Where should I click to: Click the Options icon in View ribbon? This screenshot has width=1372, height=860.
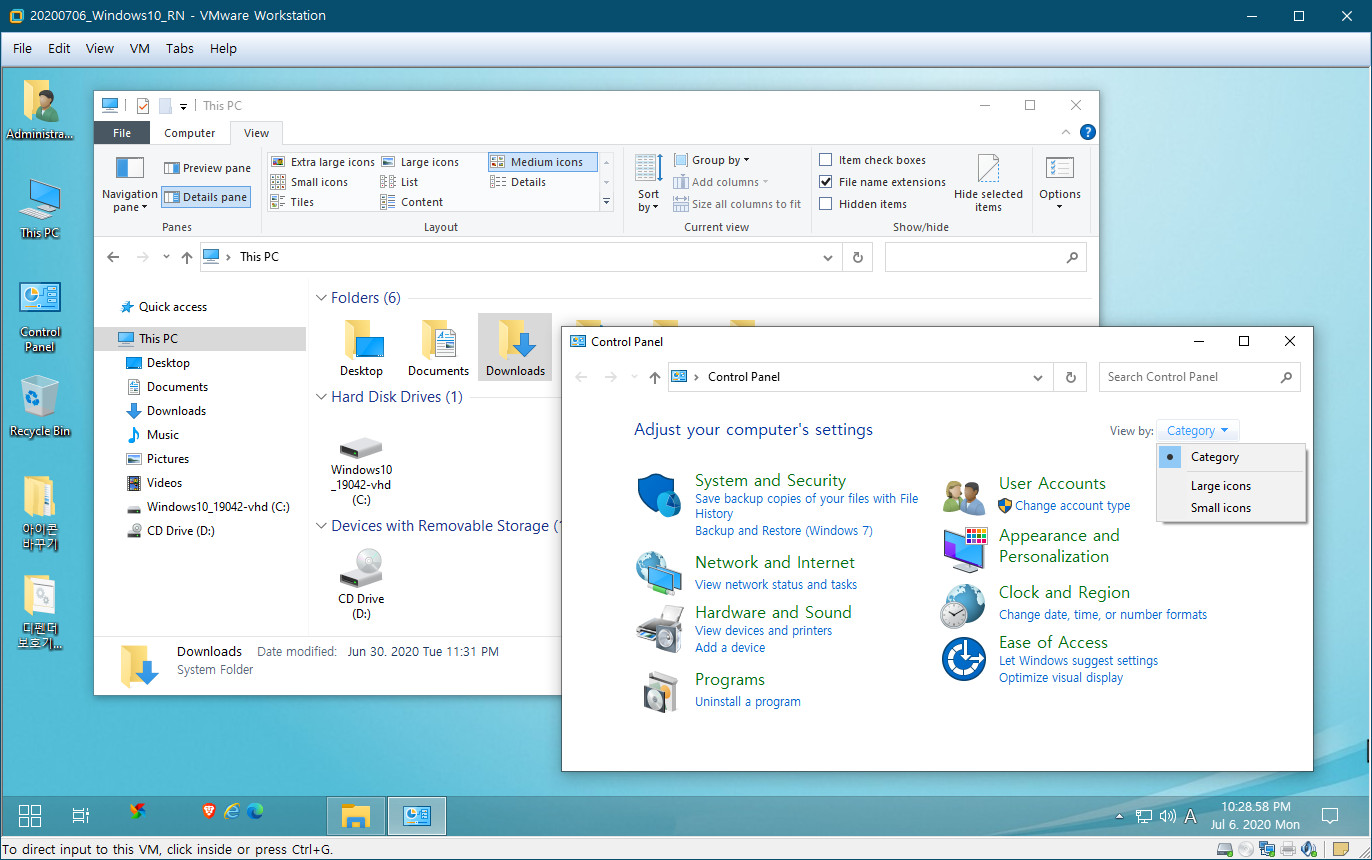tap(1059, 168)
